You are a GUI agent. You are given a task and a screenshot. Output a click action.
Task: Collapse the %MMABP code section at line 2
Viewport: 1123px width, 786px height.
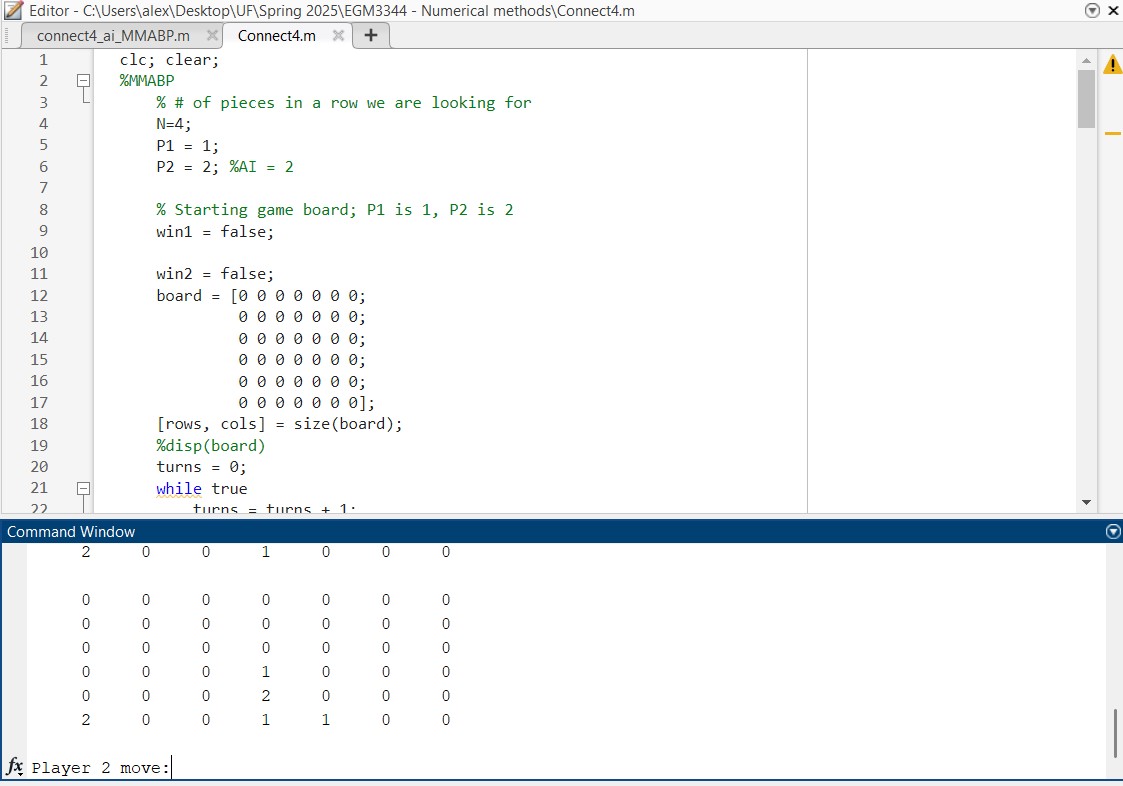(x=83, y=81)
